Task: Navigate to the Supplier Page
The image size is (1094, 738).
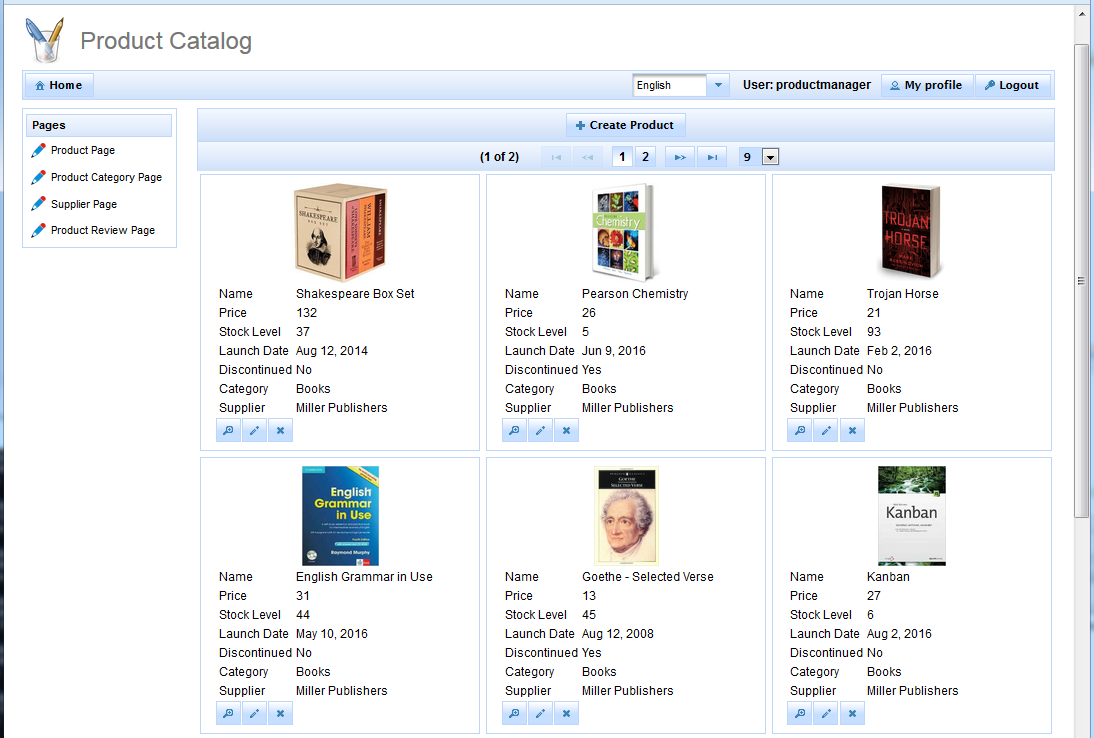Action: (84, 204)
